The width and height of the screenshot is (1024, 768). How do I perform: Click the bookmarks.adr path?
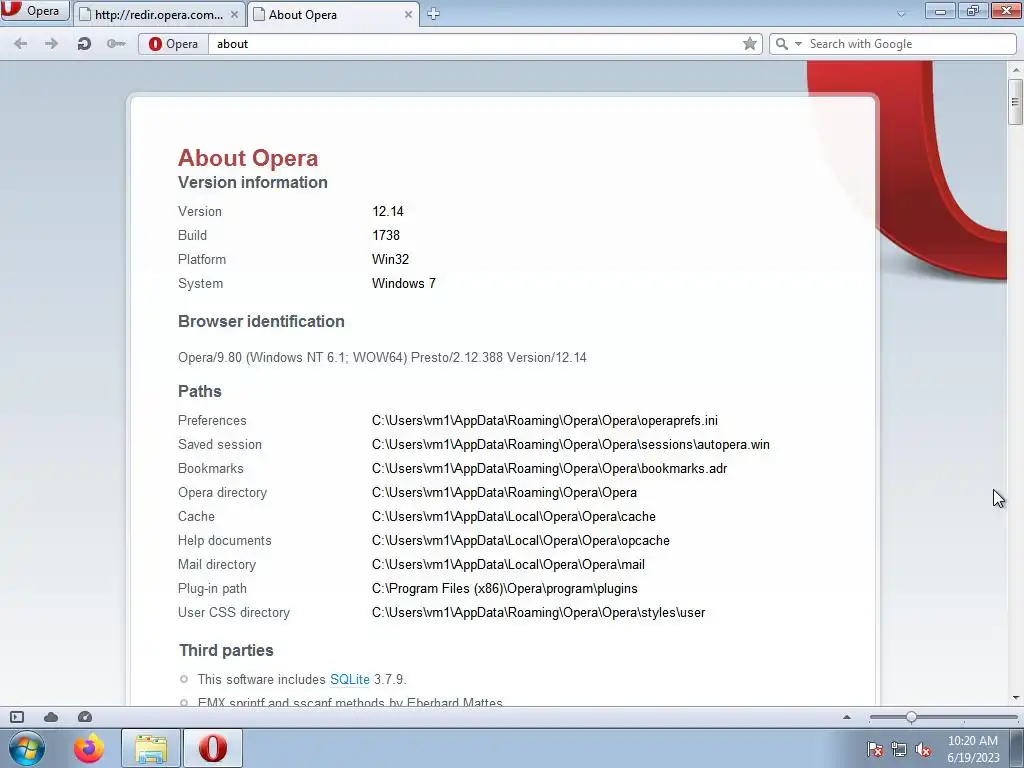[x=549, y=468]
